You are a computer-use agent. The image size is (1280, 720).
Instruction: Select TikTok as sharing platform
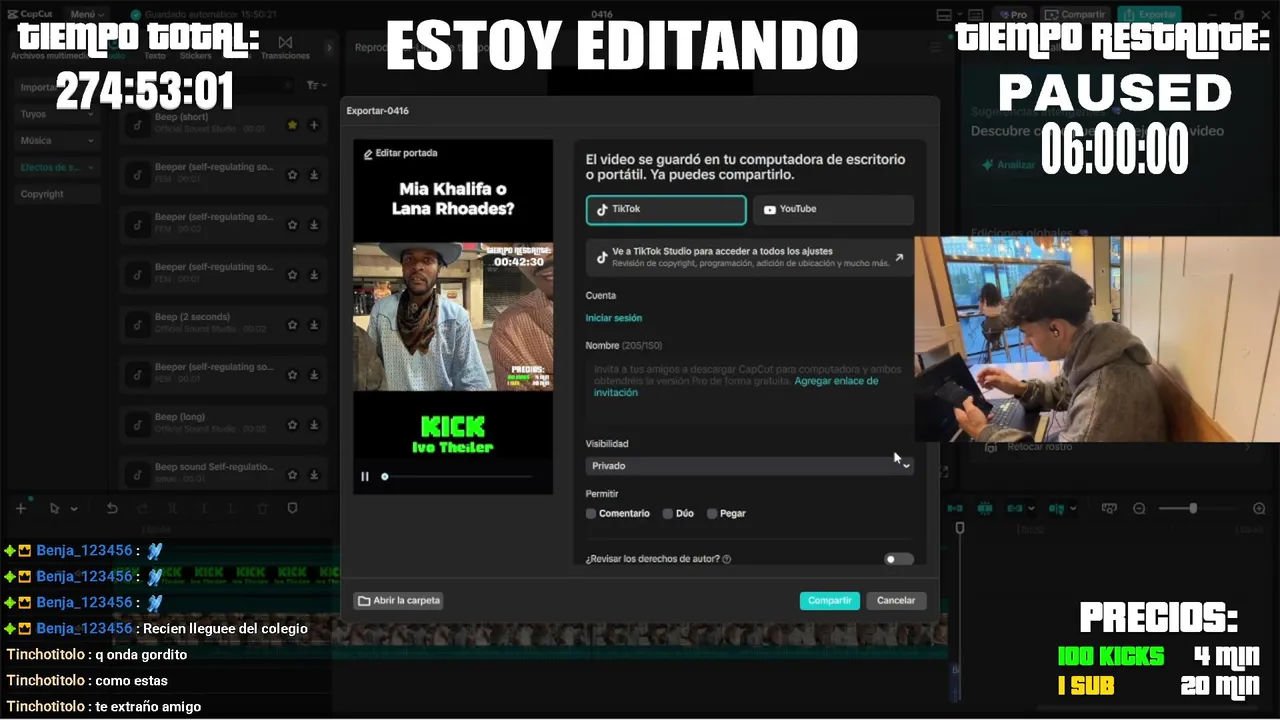(x=666, y=210)
